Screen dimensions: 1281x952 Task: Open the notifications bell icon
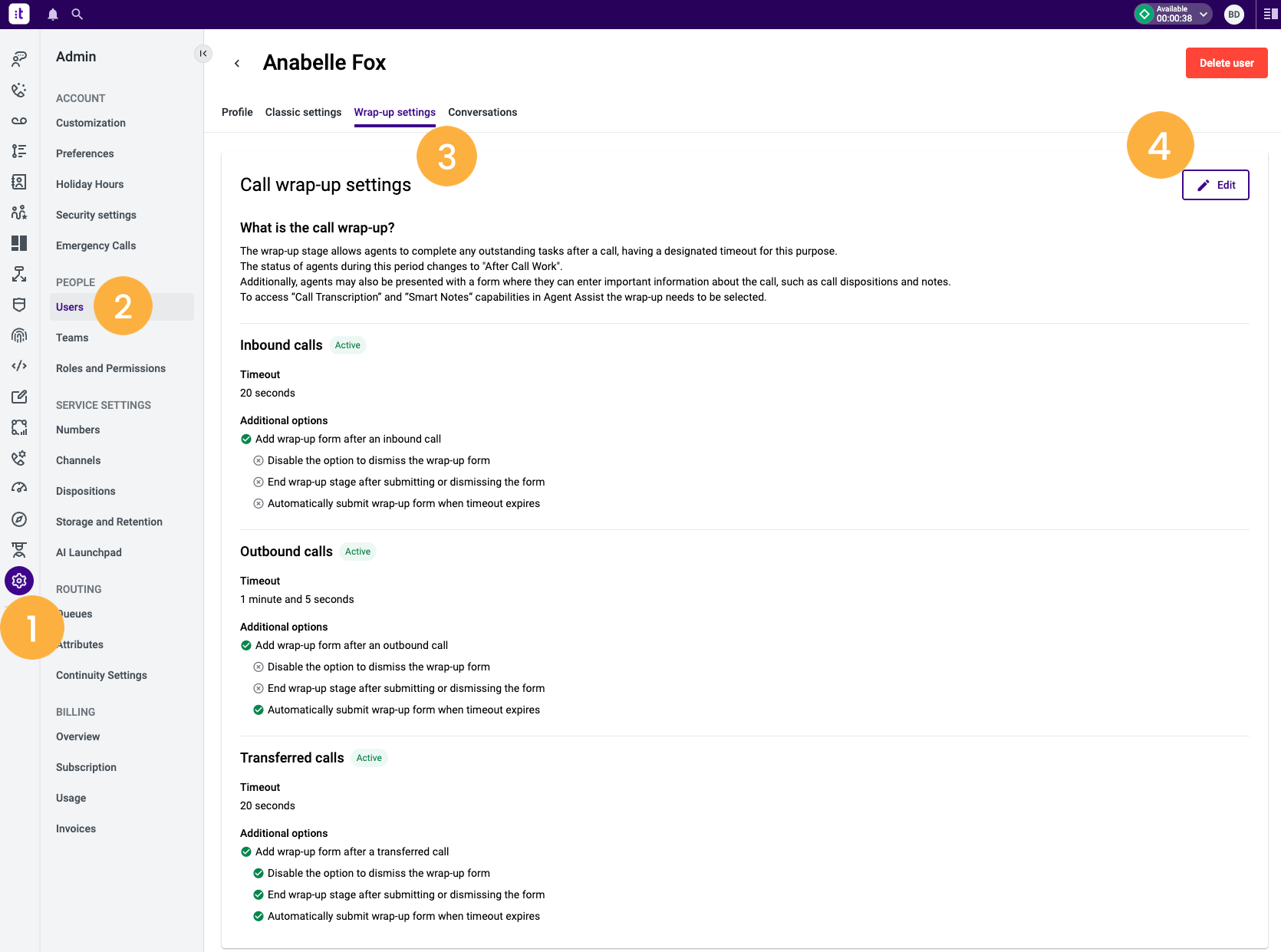click(53, 14)
